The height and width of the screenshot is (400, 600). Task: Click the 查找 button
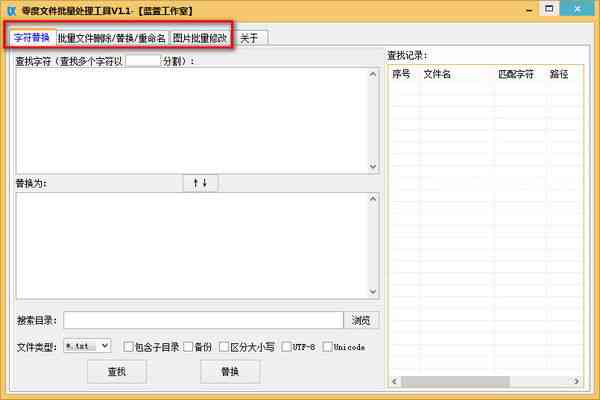117,372
